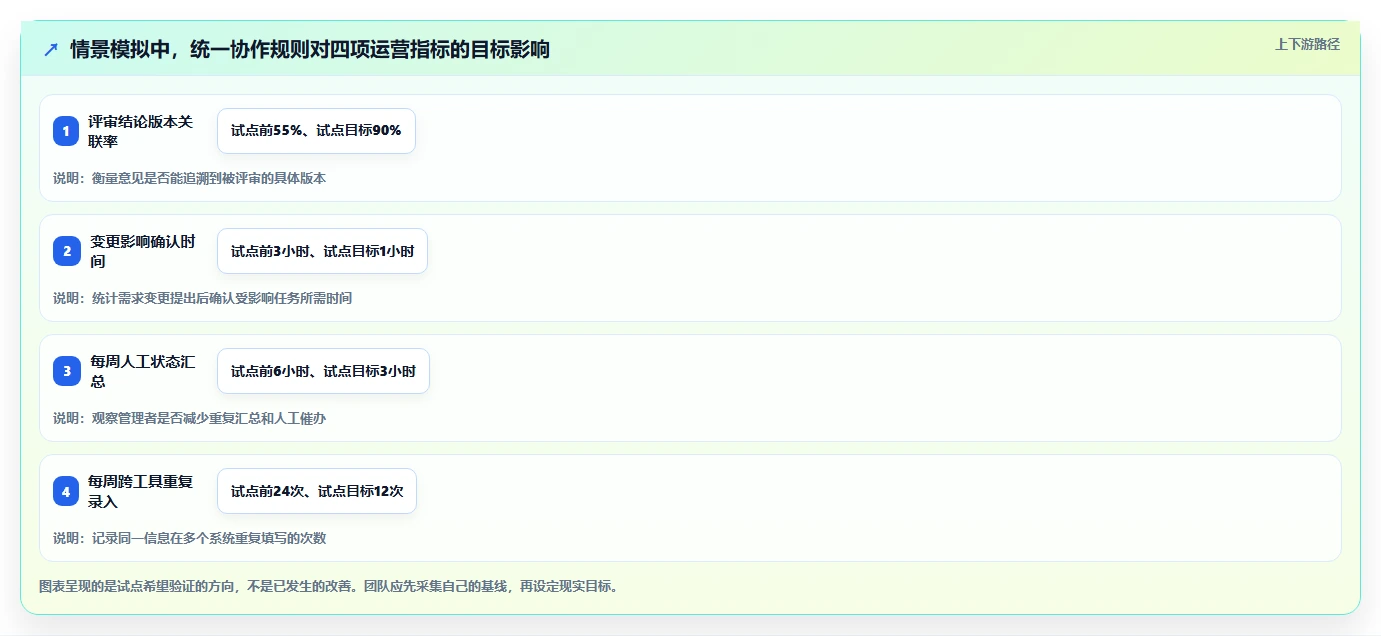Click the arrow icon beside the chart title
Screen dimensions: 1381x636
(x=51, y=49)
